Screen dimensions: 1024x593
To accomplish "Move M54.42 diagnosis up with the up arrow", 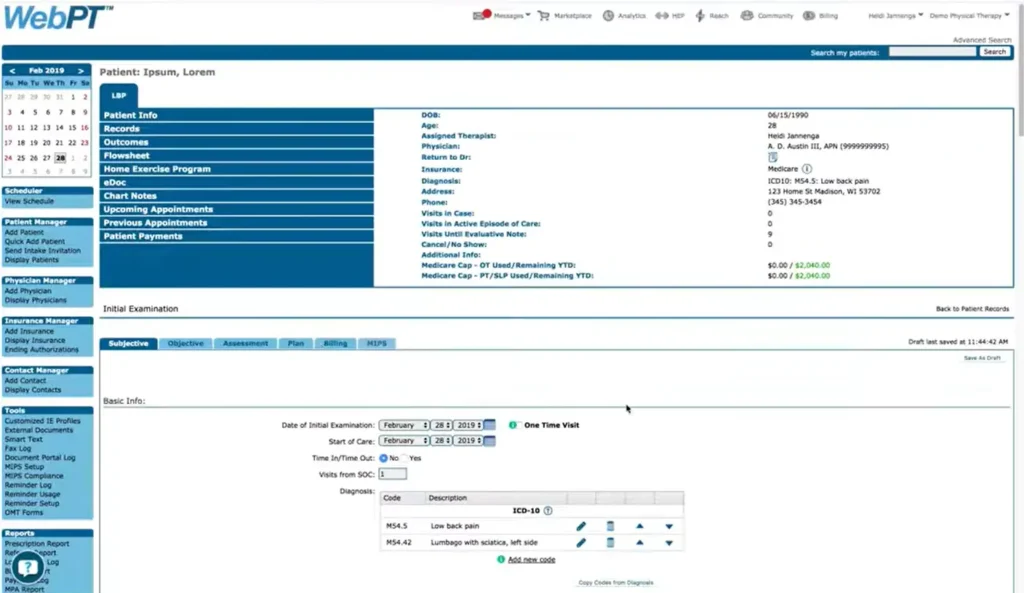I will (x=641, y=541).
